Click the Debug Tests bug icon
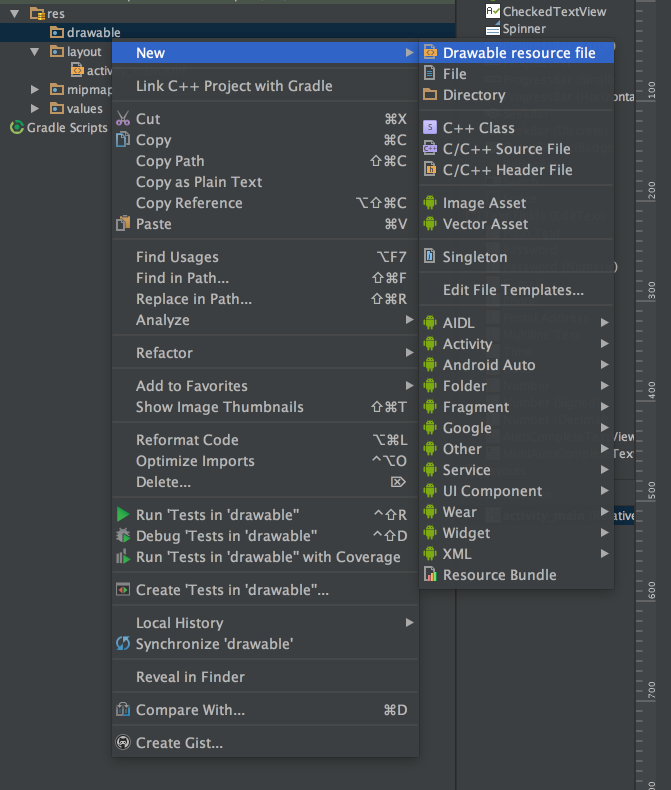This screenshot has height=790, width=671. 123,536
